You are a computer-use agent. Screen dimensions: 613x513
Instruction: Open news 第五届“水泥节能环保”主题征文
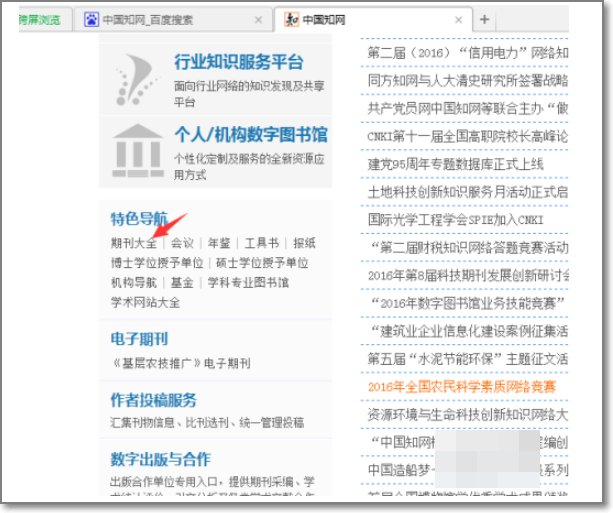pyautogui.click(x=468, y=359)
